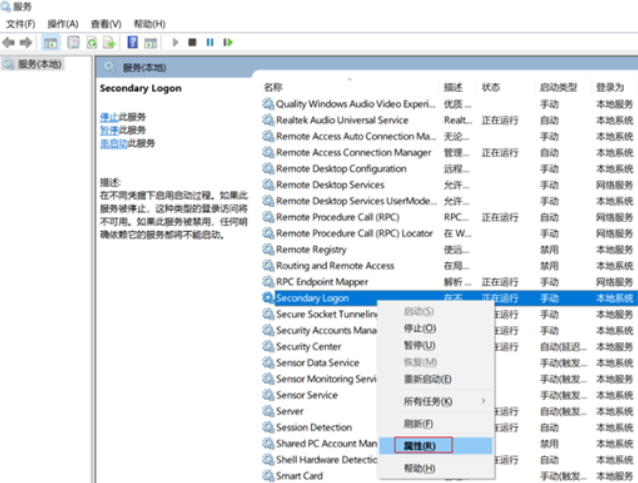638x483 pixels.
Task: Click the Forward arrow toolbar icon
Action: pos(26,42)
